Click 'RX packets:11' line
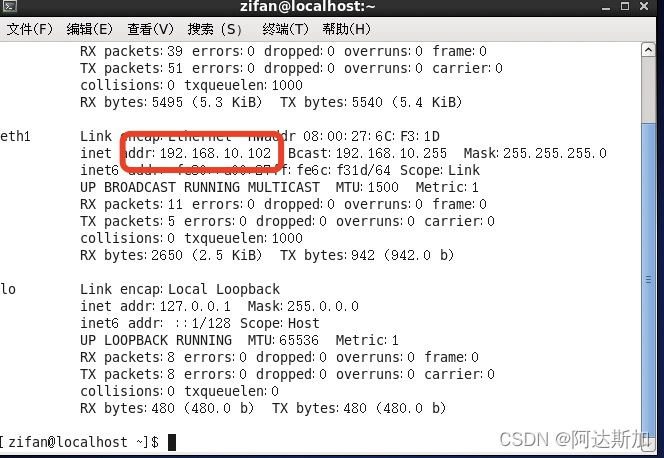 click(283, 204)
